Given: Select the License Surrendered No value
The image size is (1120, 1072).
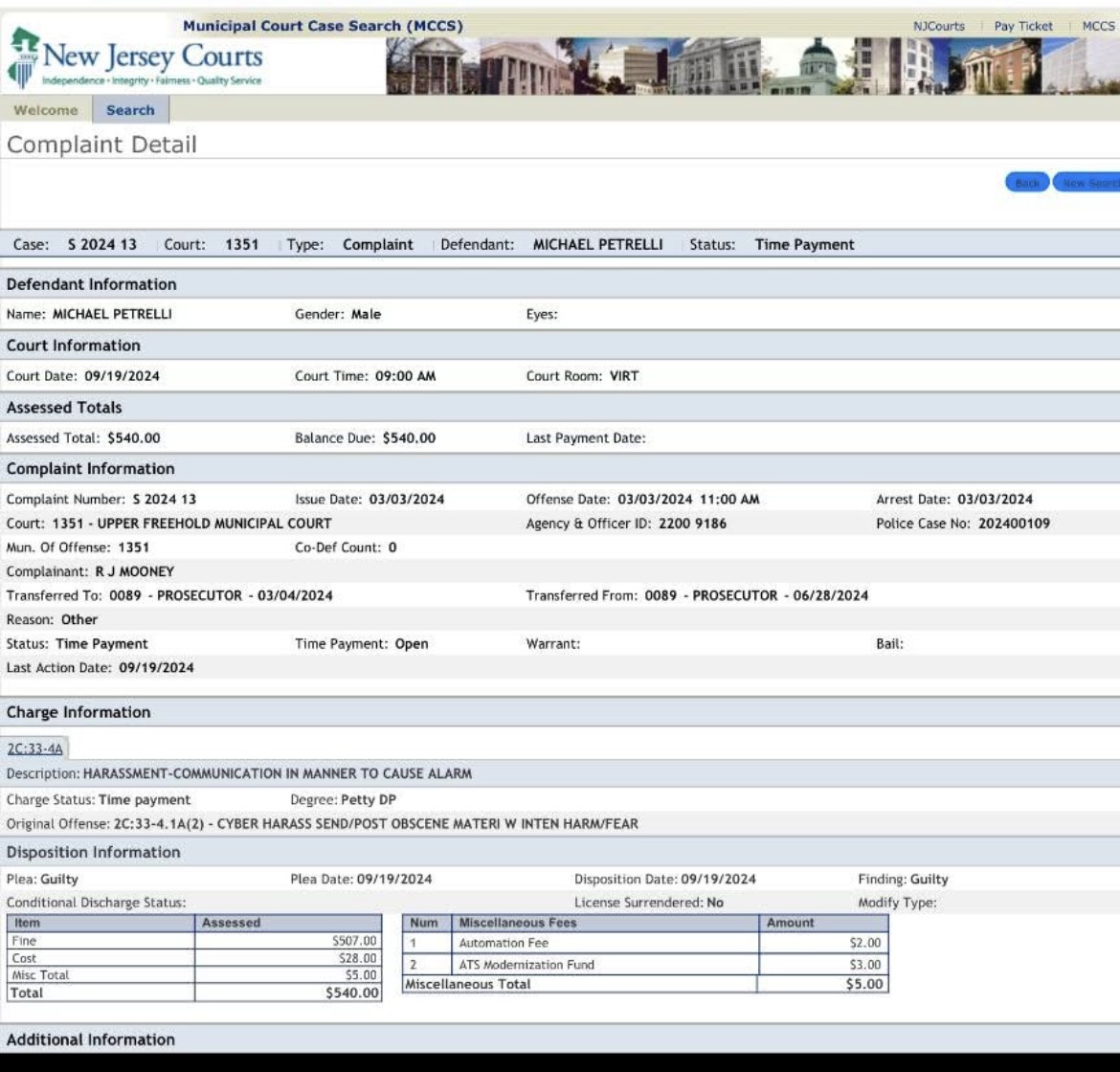Looking at the screenshot, I should pyautogui.click(x=715, y=903).
